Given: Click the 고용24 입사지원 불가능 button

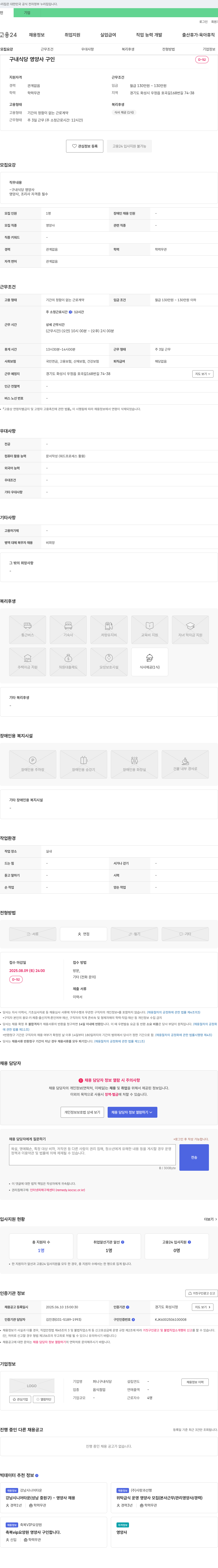Looking at the screenshot, I should [x=129, y=146].
